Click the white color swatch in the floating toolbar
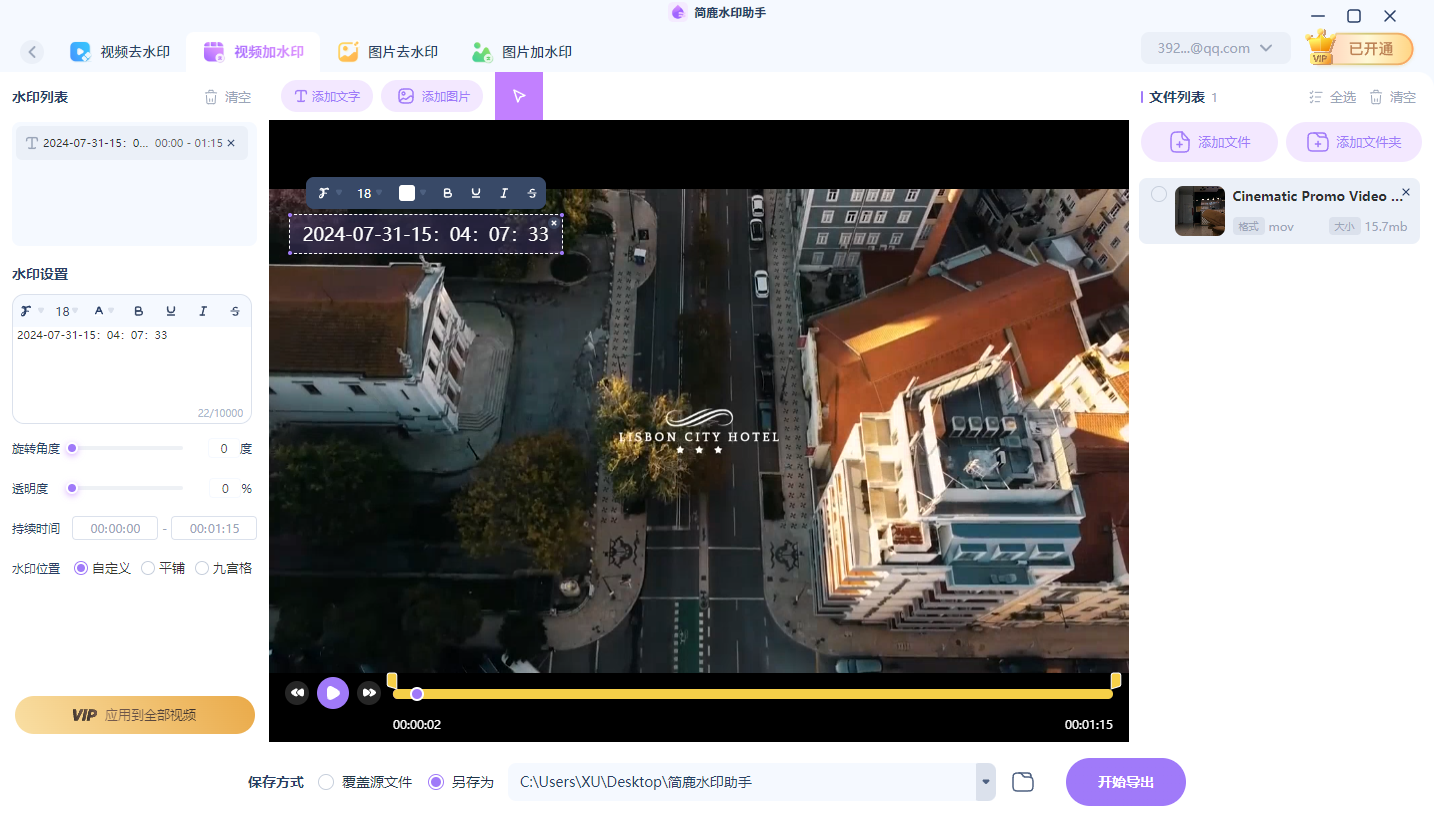1434x822 pixels. (407, 193)
